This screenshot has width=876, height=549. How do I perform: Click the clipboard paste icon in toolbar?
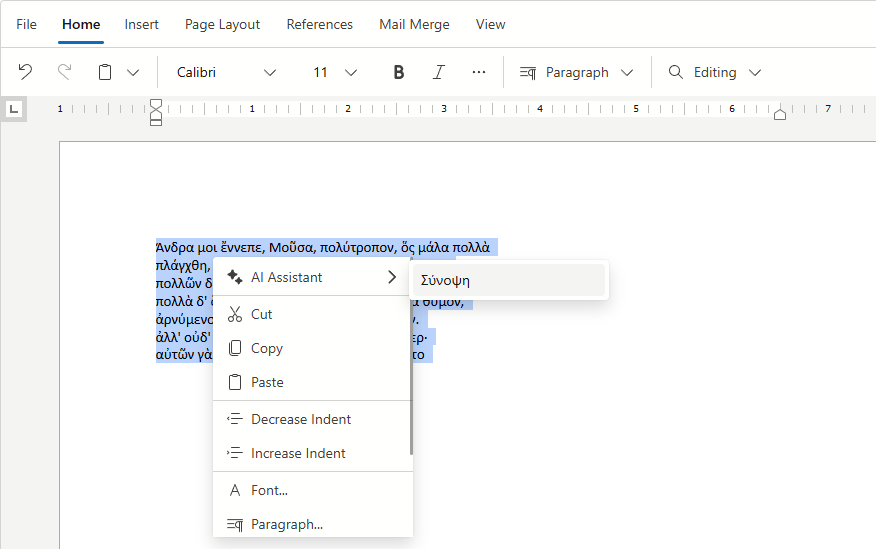tap(105, 72)
